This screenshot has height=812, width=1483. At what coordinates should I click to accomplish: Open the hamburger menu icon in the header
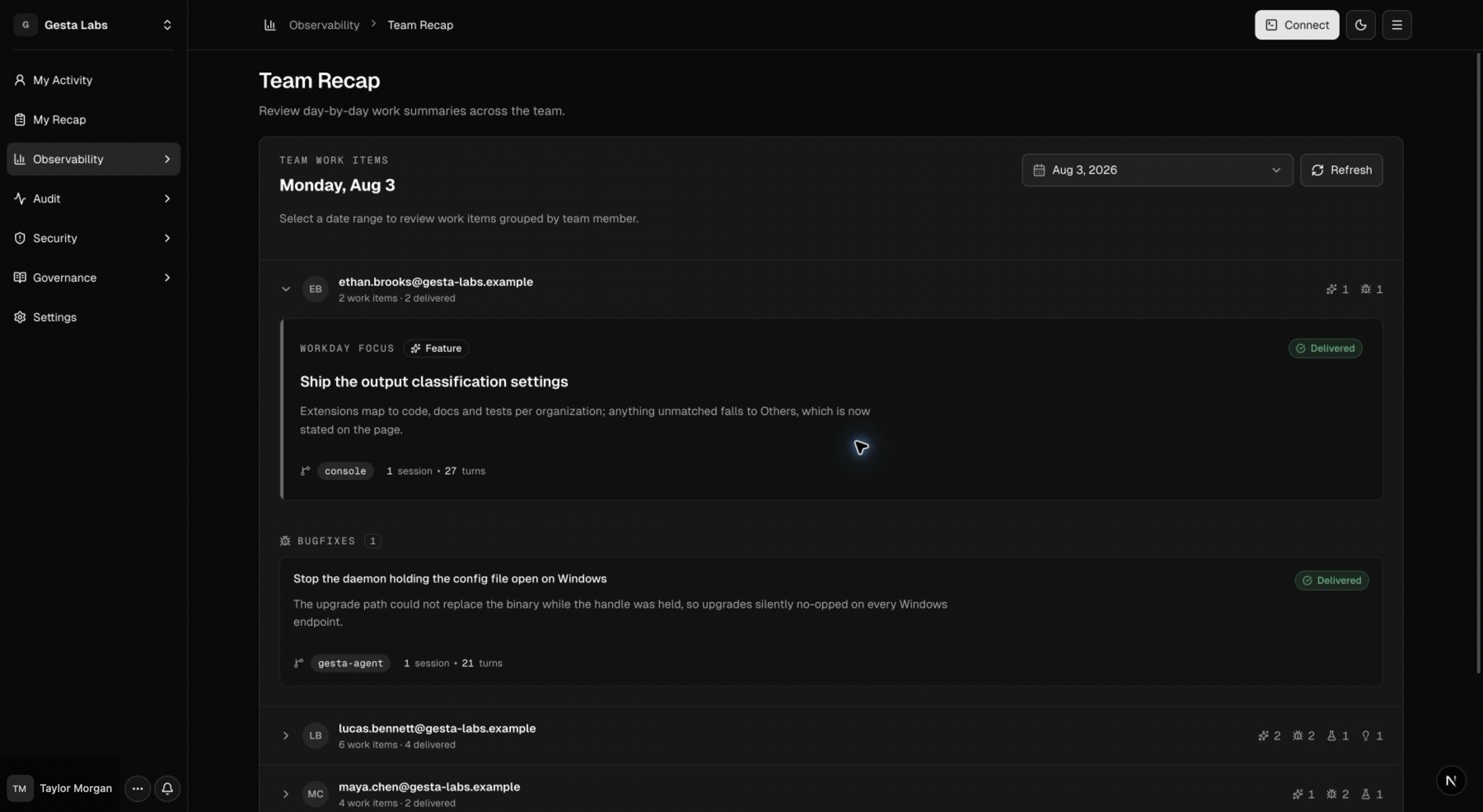(1396, 25)
